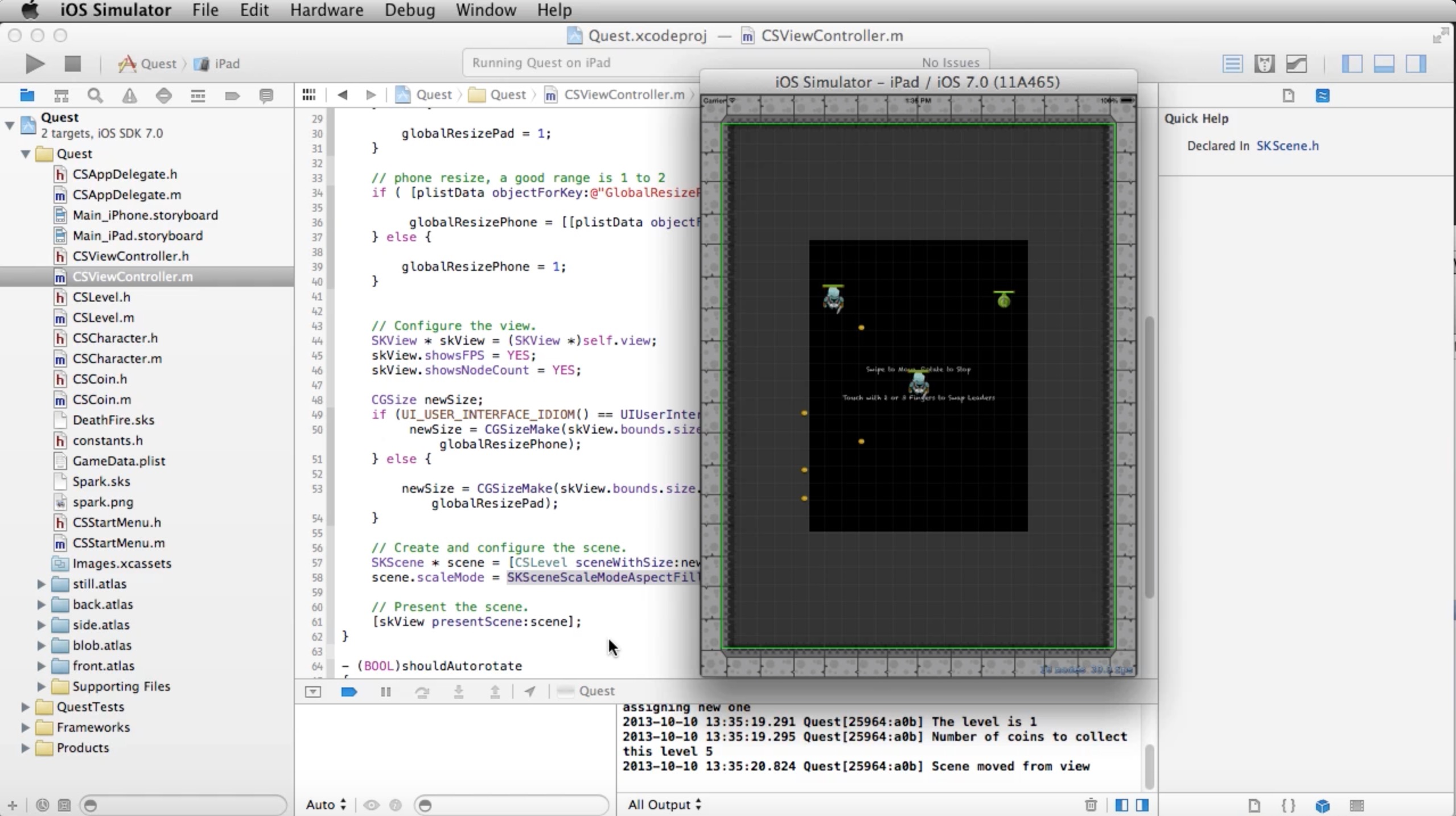The image size is (1456, 816).
Task: Switch to the Assistant editor icon
Action: (x=1264, y=64)
